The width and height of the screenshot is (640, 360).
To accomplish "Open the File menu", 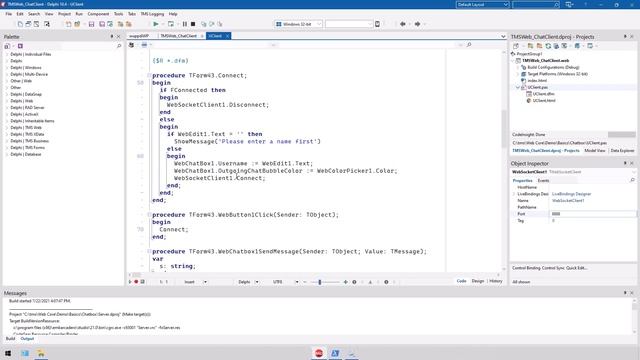I will coord(9,14).
